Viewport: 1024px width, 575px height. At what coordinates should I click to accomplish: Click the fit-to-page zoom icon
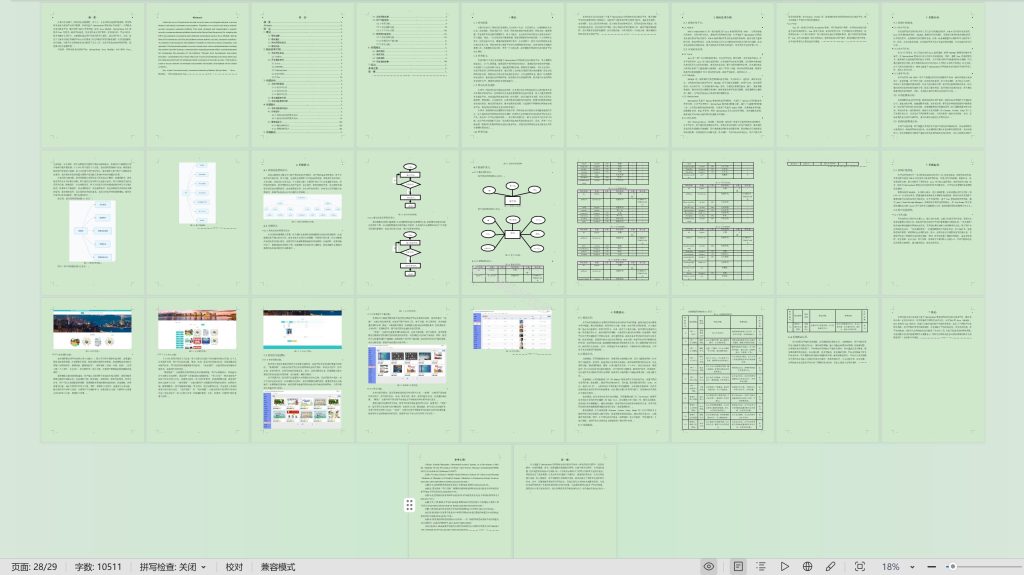(x=859, y=567)
